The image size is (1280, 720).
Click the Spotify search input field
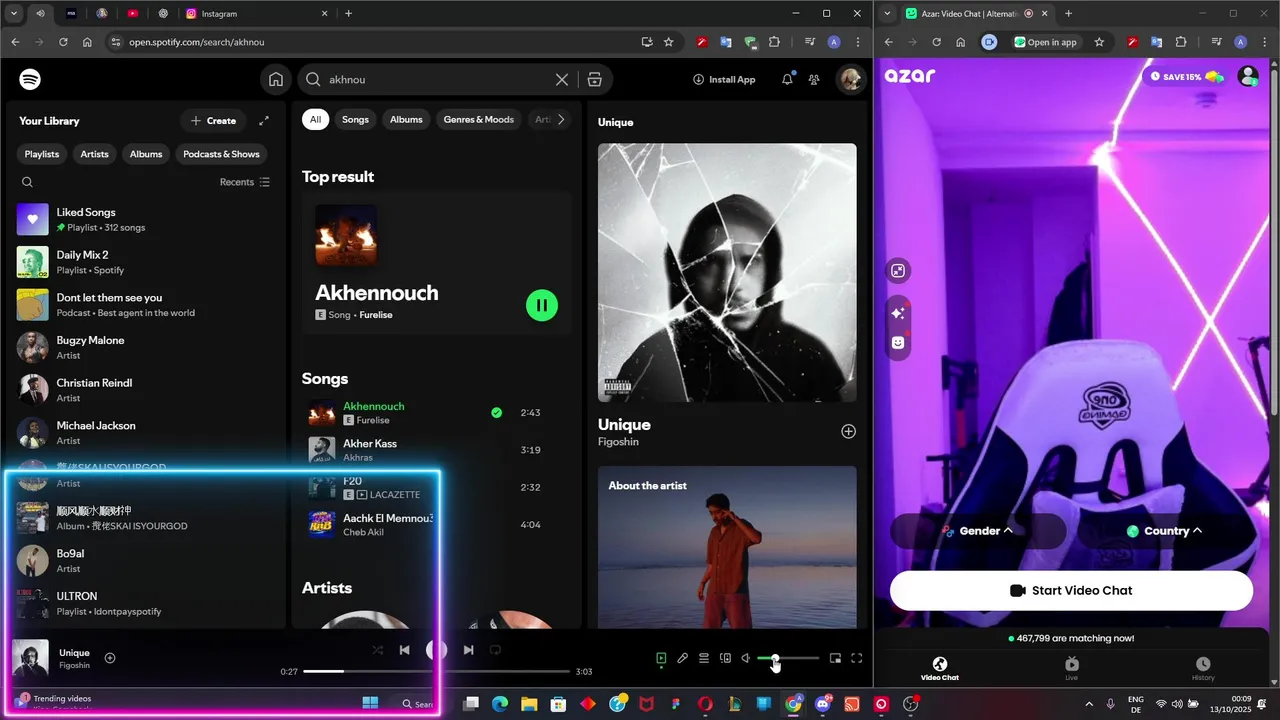click(x=436, y=80)
